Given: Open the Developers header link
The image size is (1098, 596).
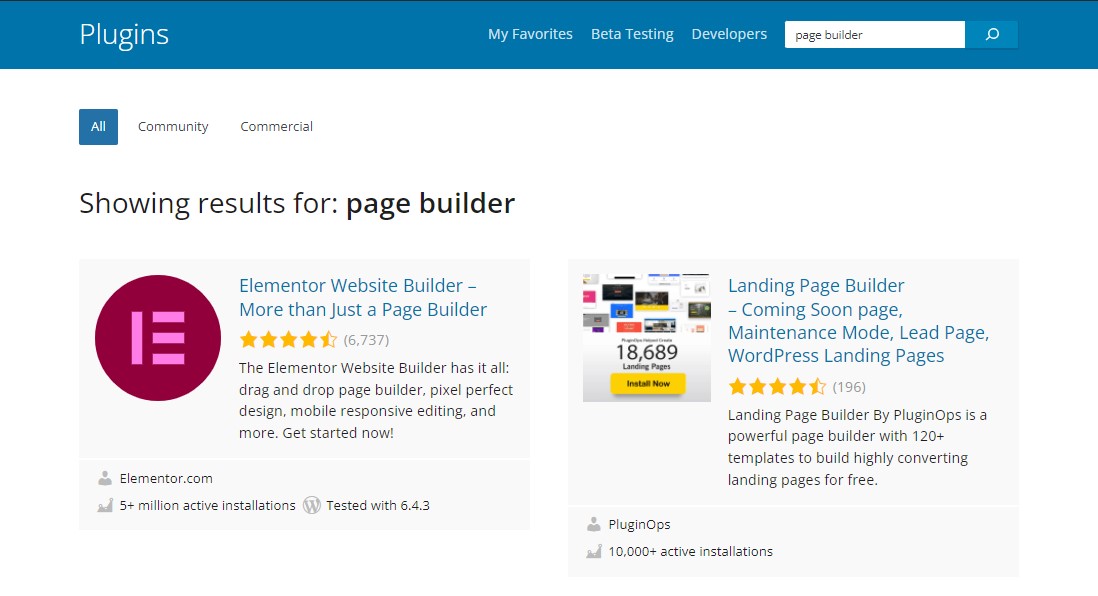Looking at the screenshot, I should coord(729,34).
